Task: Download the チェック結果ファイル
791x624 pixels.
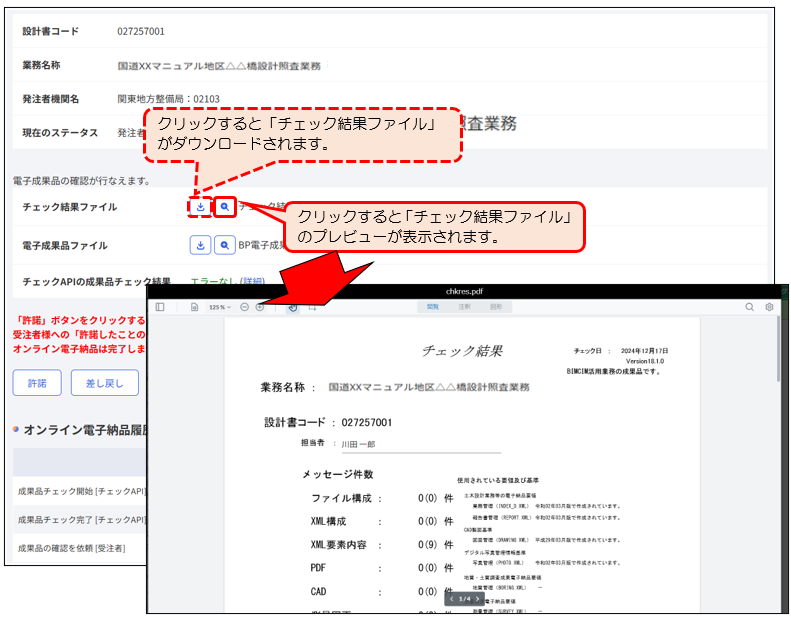Action: pyautogui.click(x=200, y=207)
